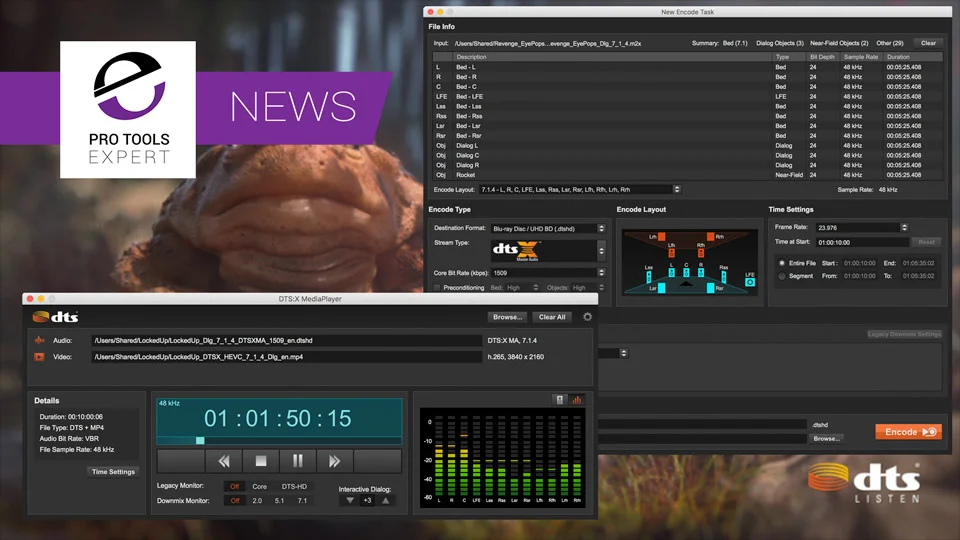Click Browse next to output path

click(x=826, y=439)
